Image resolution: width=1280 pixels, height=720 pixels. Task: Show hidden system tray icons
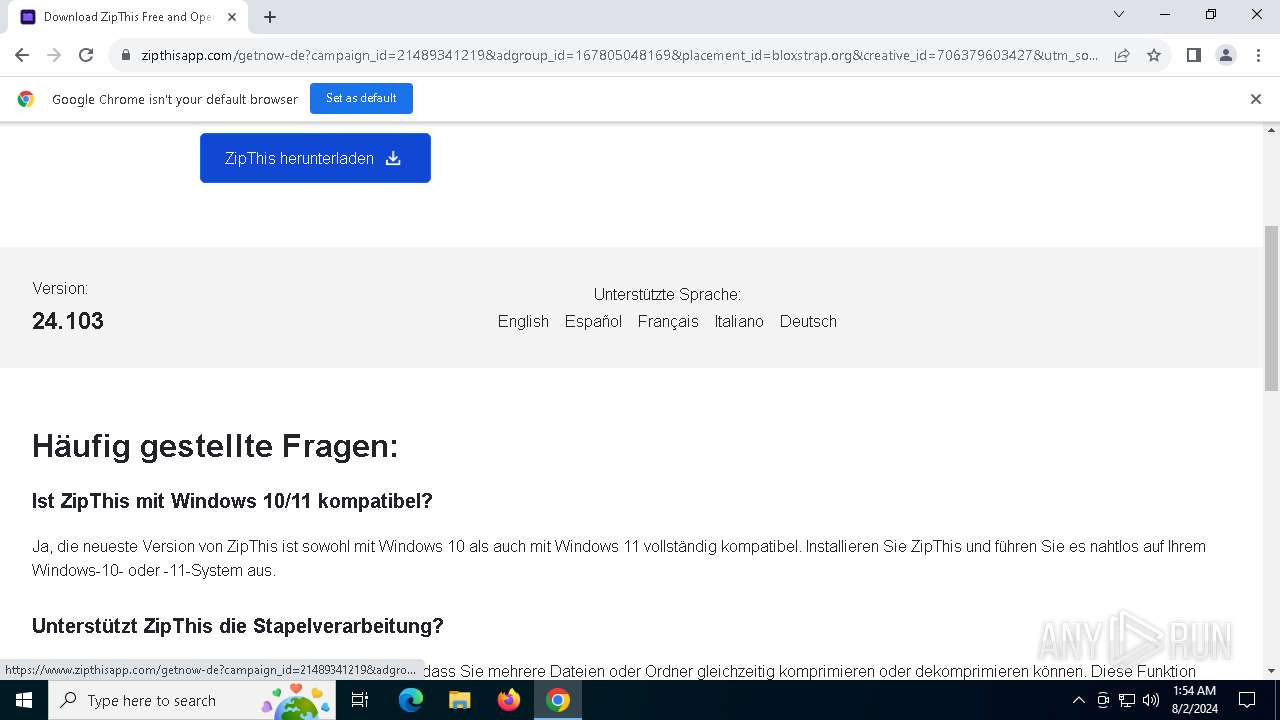click(1078, 700)
